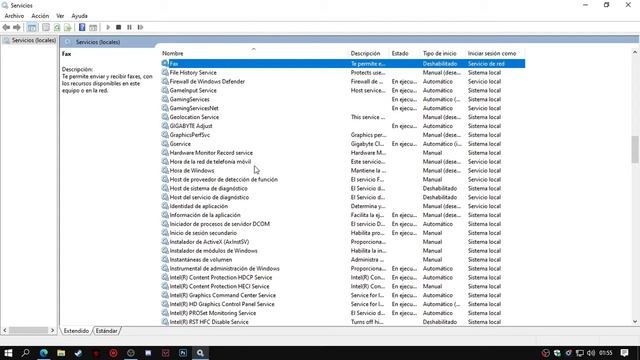Select Intel(R) HD Graphics Control Panel Service
Screen dimensions: 640x360
(343, 304)
